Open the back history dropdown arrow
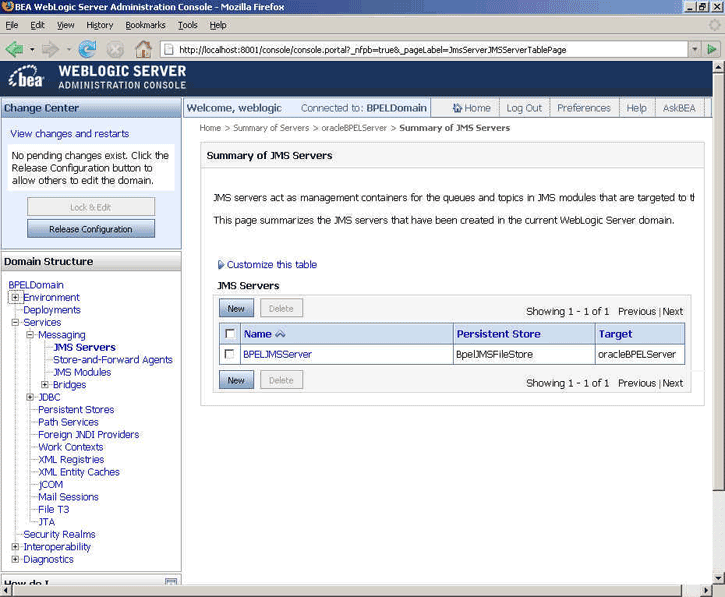The height and width of the screenshot is (597, 725). pyautogui.click(x=32, y=49)
